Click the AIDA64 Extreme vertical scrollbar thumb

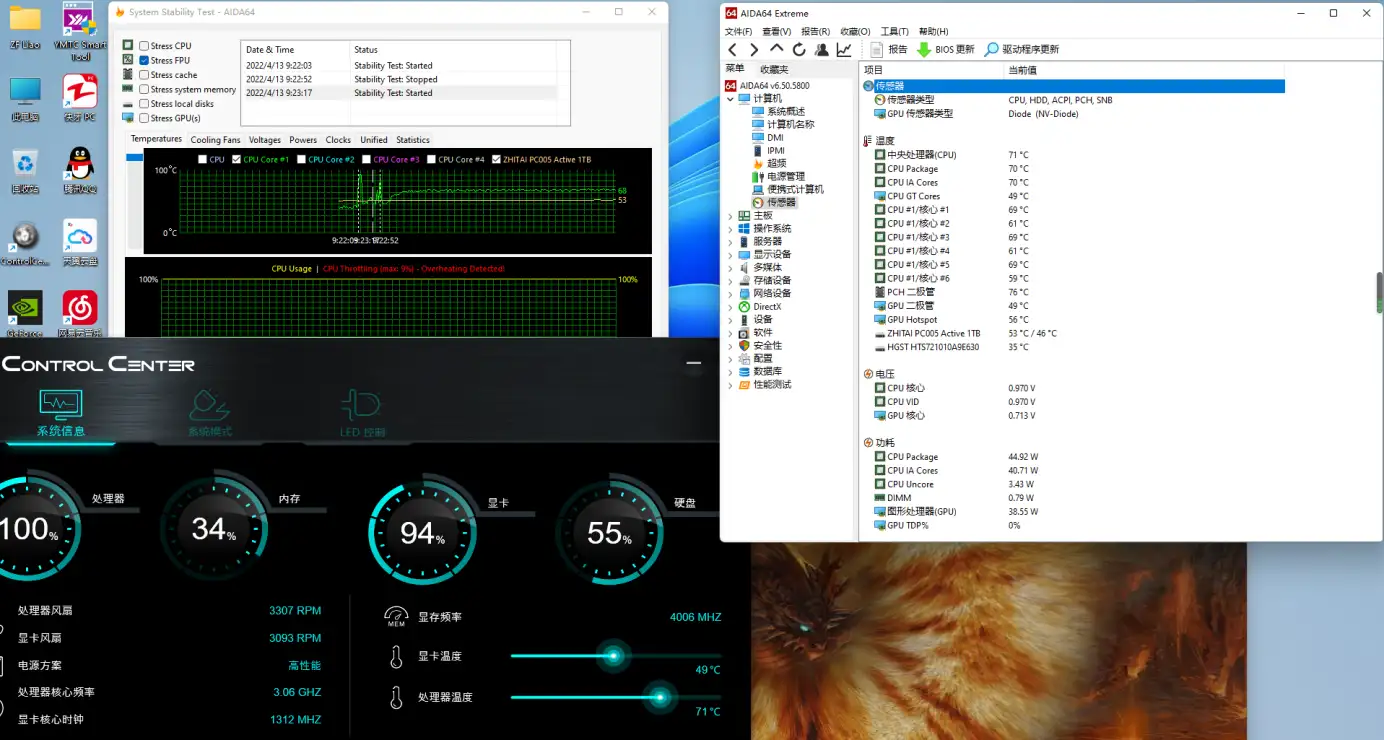[x=1379, y=293]
